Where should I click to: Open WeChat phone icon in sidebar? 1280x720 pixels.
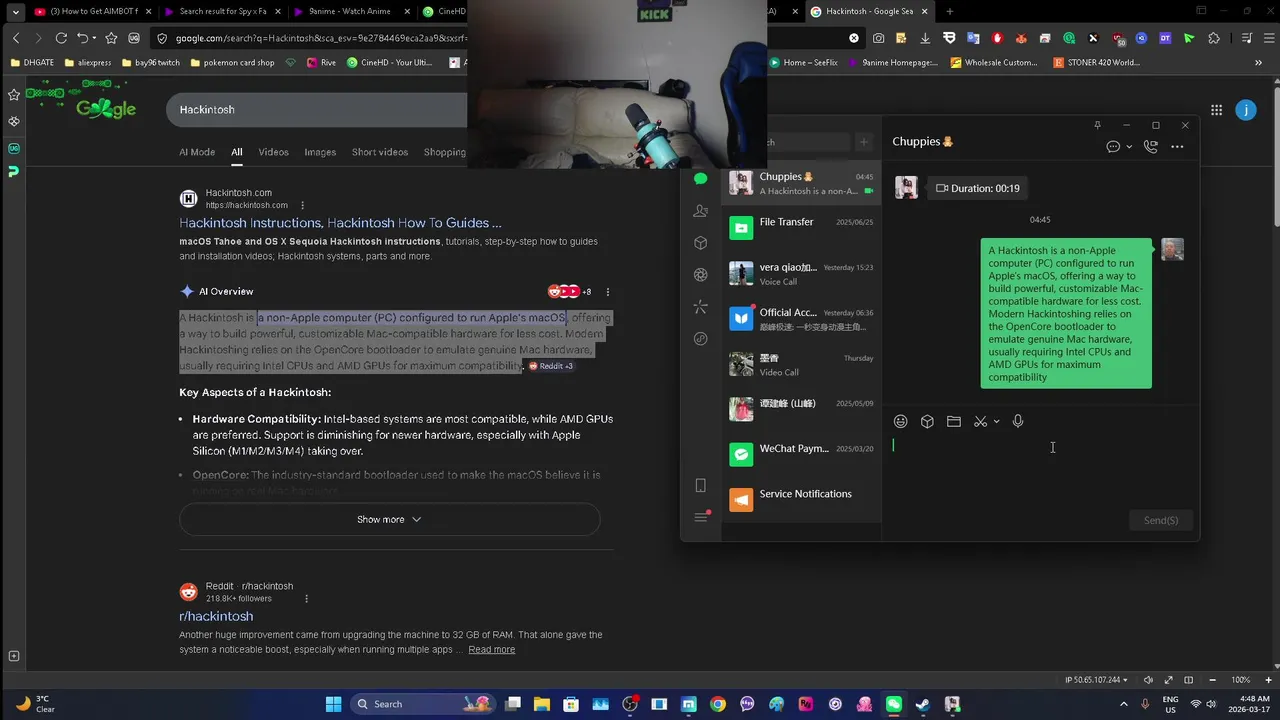tap(700, 485)
